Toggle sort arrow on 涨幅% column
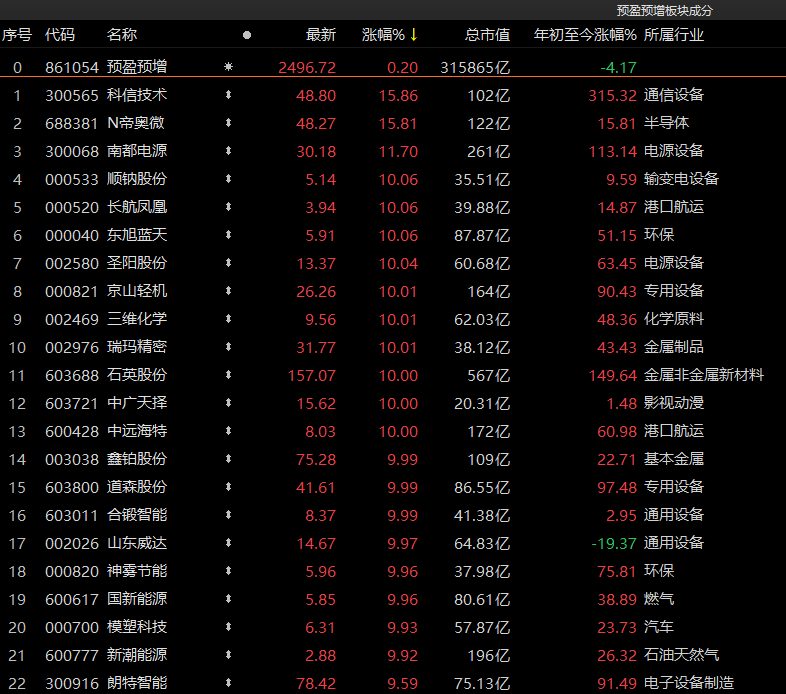 click(413, 35)
